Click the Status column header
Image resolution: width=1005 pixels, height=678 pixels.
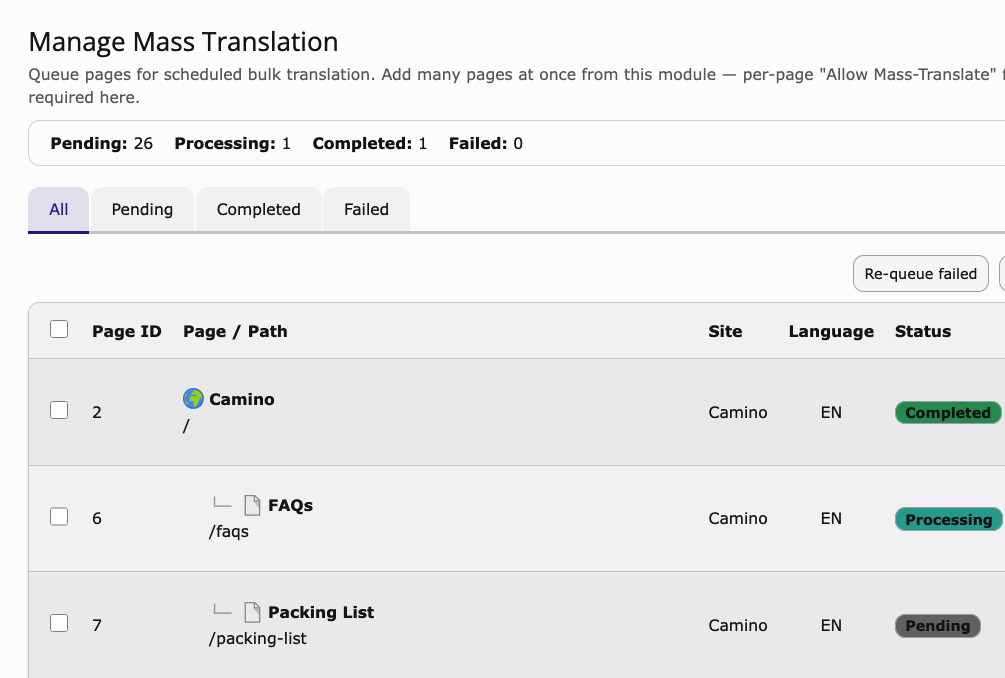pos(923,331)
